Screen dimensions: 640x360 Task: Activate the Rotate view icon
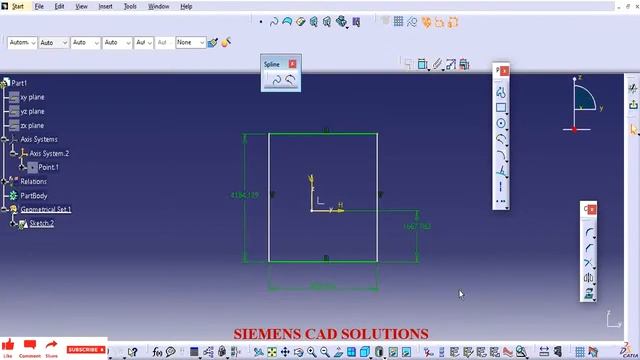[298, 352]
